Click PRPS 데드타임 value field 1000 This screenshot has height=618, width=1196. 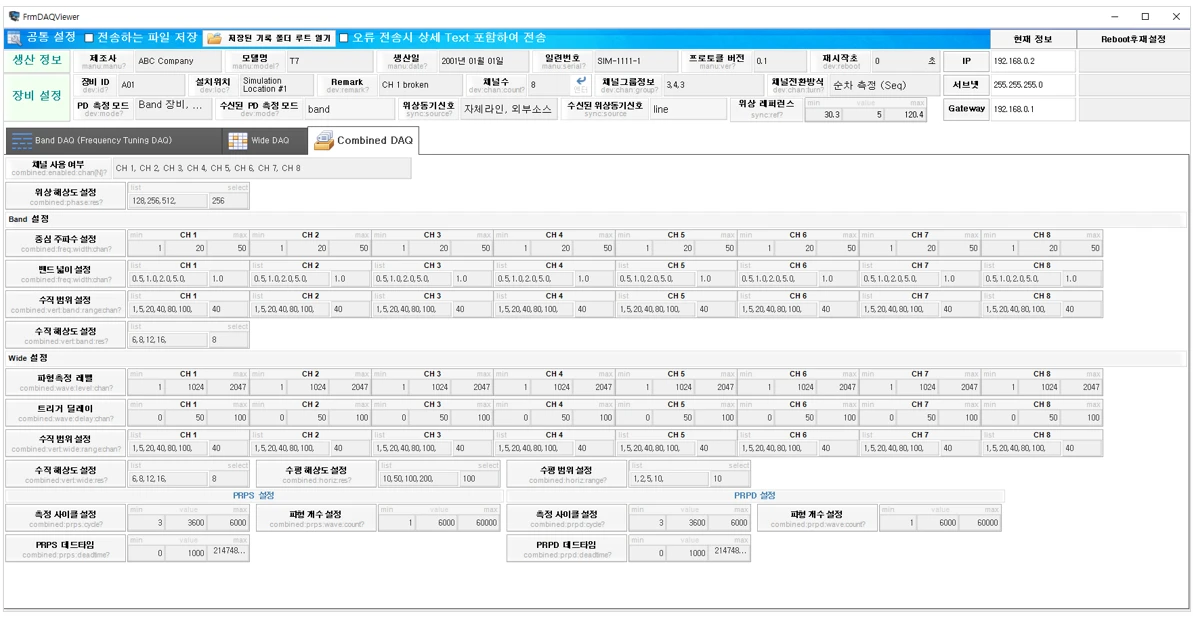[x=187, y=553]
